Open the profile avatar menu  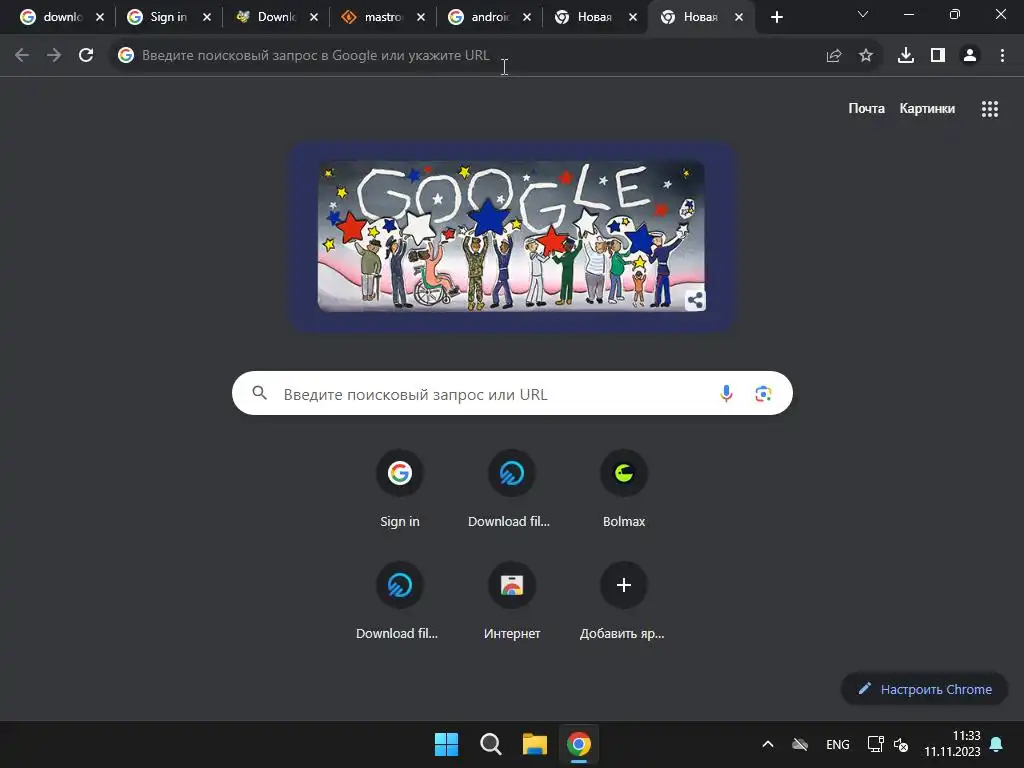click(x=970, y=56)
